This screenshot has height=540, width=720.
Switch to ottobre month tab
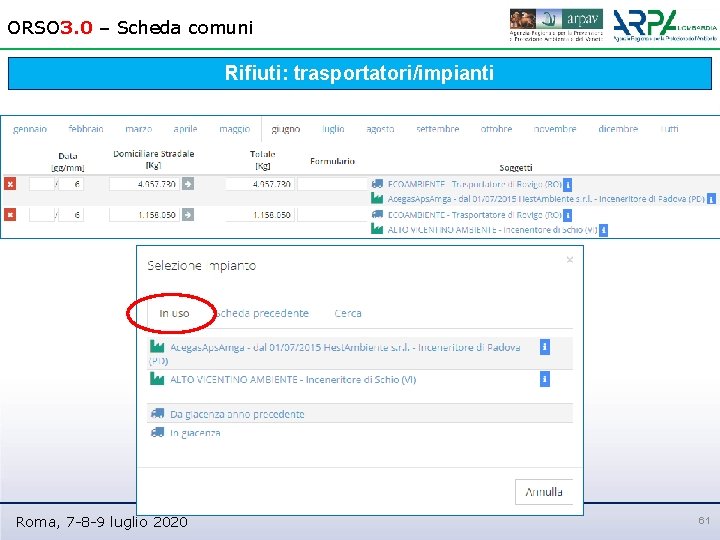pos(496,129)
